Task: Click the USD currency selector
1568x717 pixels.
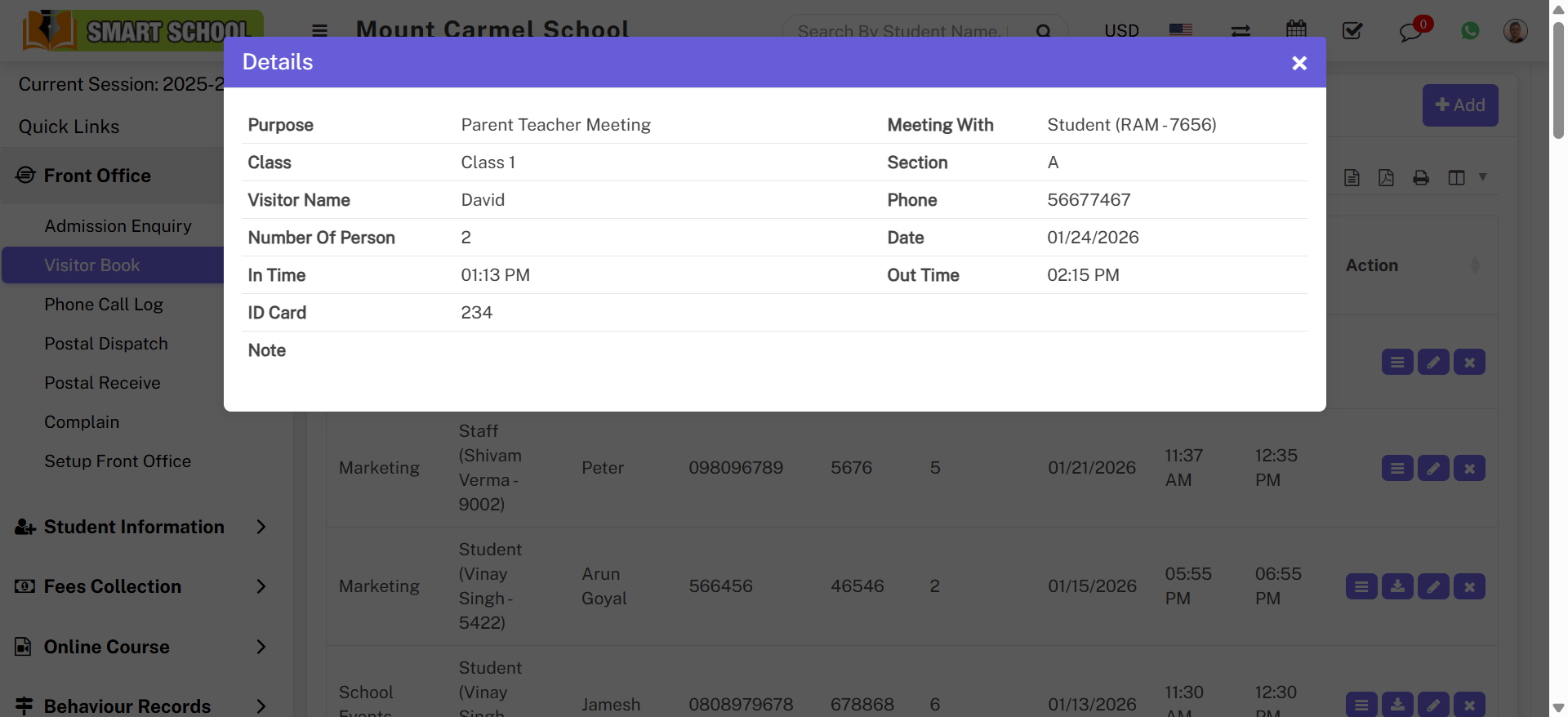Action: (x=1121, y=31)
